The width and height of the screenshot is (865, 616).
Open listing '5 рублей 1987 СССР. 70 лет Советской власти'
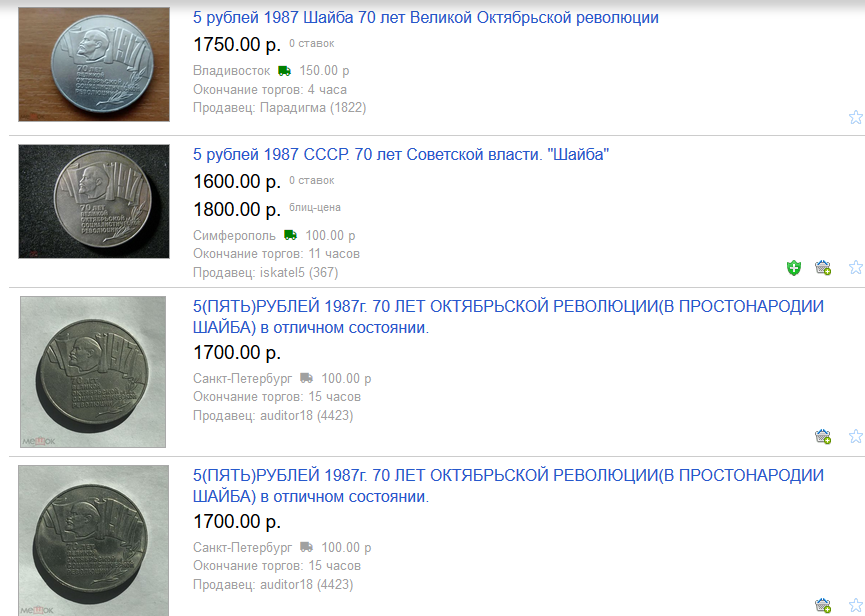tap(401, 154)
